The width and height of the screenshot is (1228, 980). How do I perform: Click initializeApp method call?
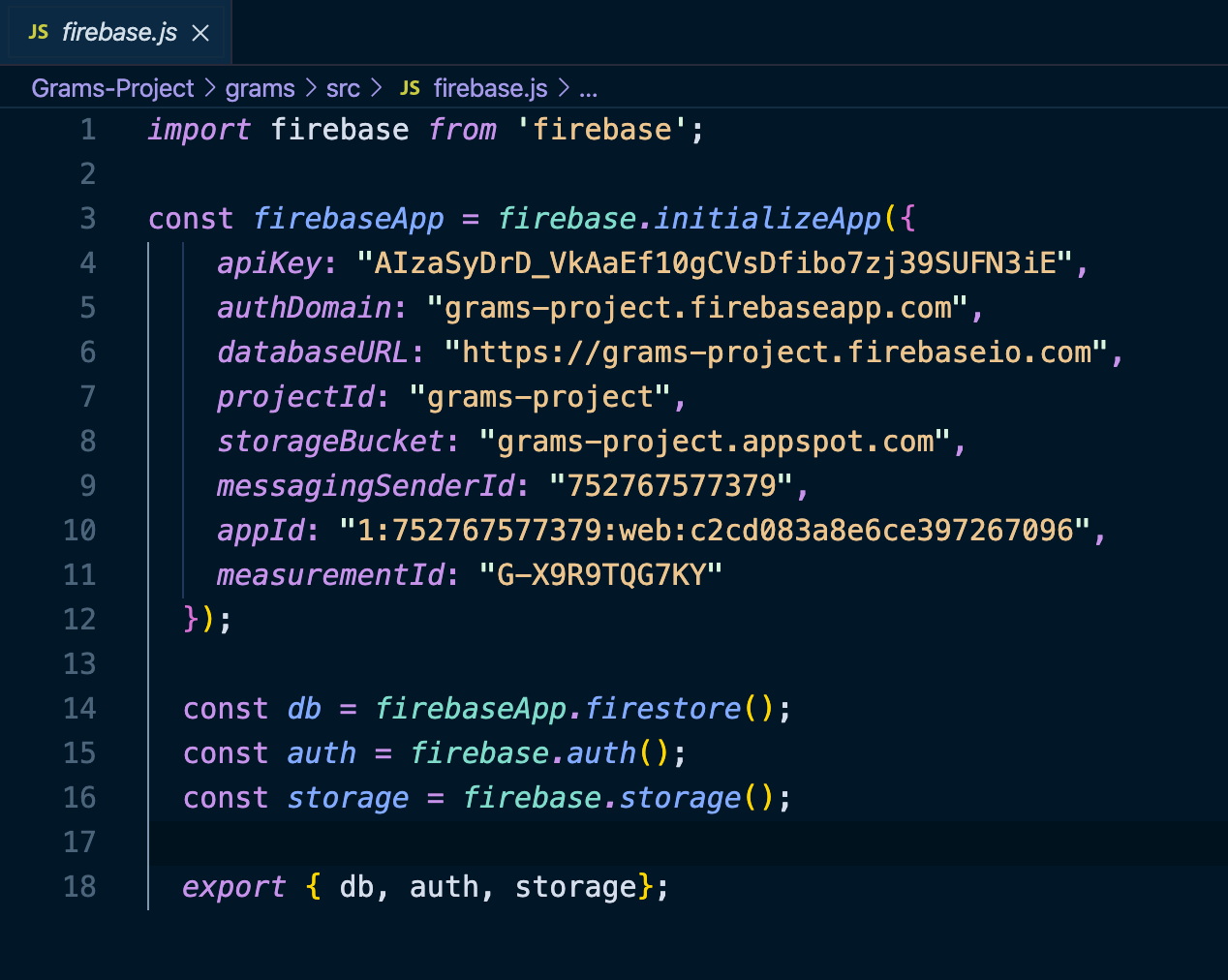768,219
